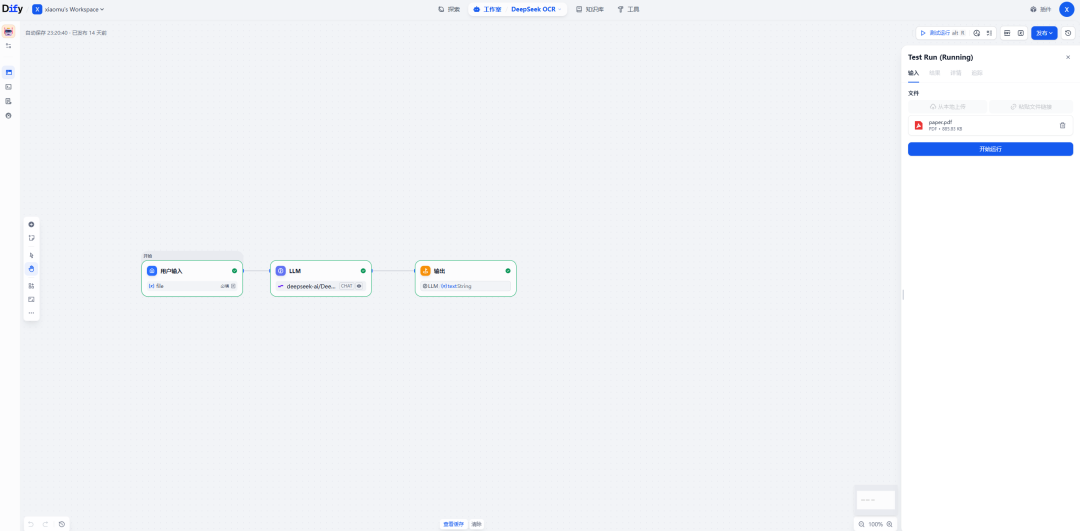The height and width of the screenshot is (531, 1080).
Task: Switch to the 输入 tab in Test Run
Action: pos(913,73)
